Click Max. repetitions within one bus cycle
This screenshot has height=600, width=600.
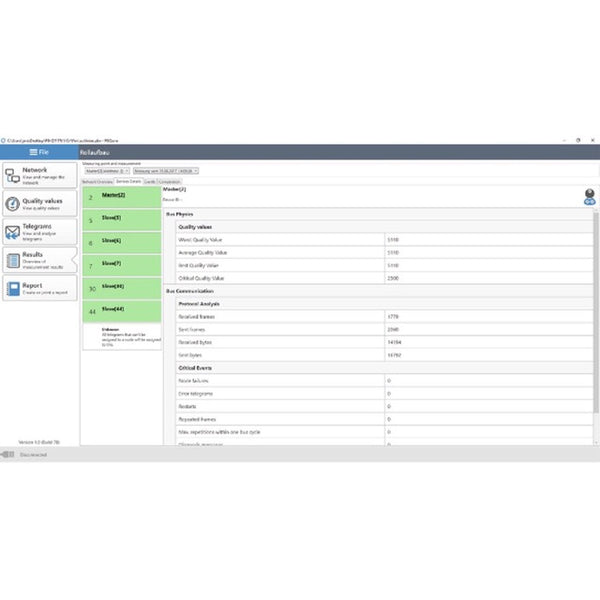pyautogui.click(x=219, y=432)
